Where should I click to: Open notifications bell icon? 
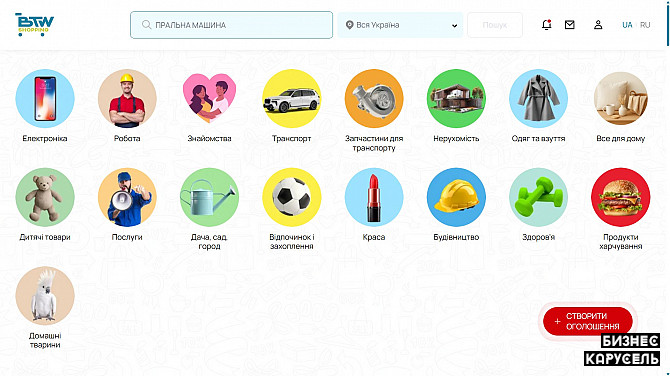(x=547, y=25)
